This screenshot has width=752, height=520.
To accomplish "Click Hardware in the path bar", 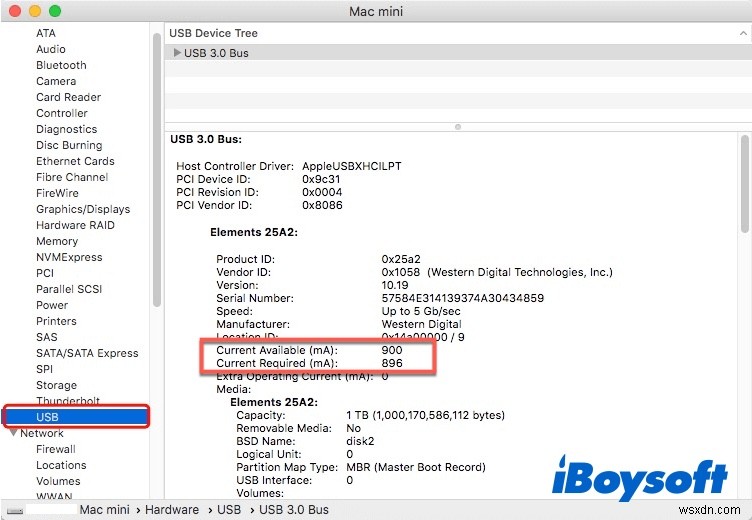I will click(x=172, y=509).
